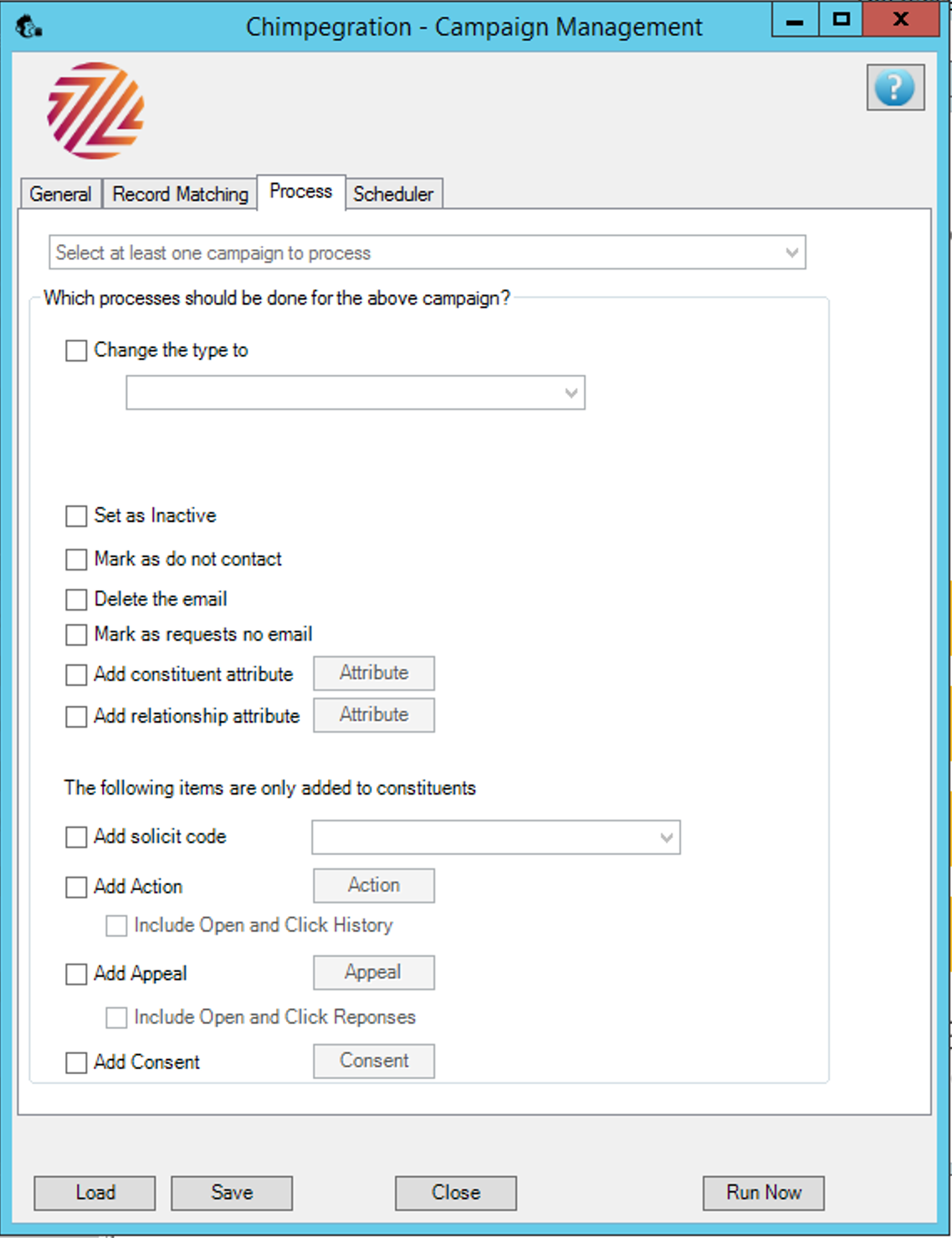
Task: Open the Record Matching tab
Action: 180,194
